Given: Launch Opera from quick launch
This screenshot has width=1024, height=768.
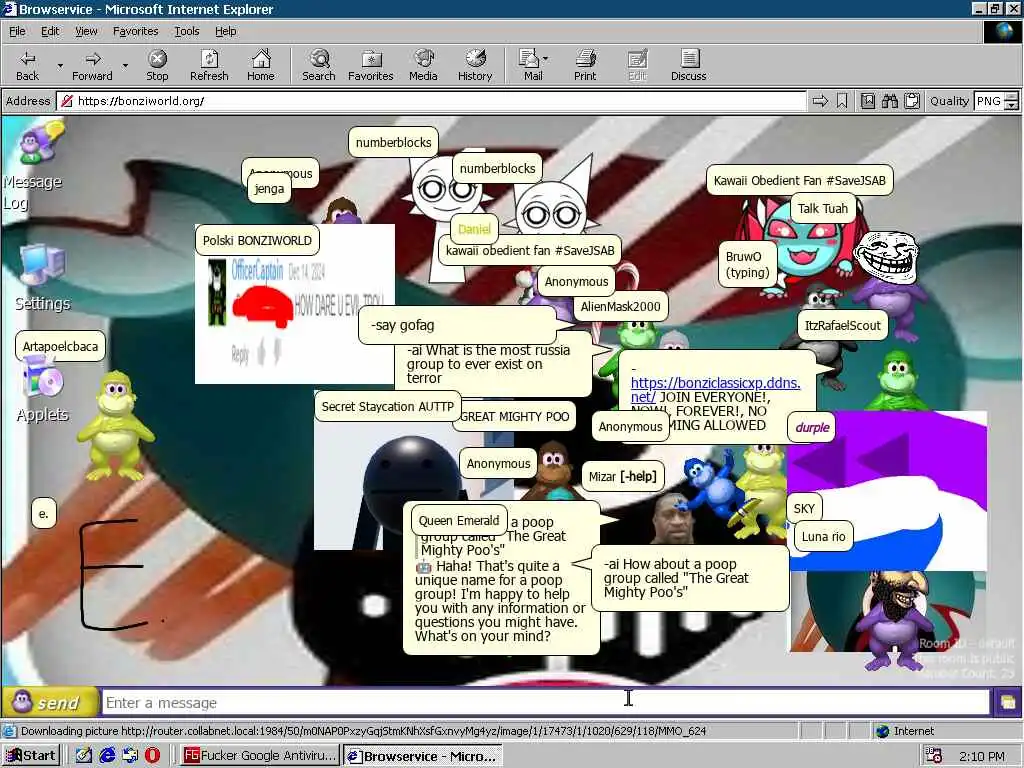Looking at the screenshot, I should point(152,756).
